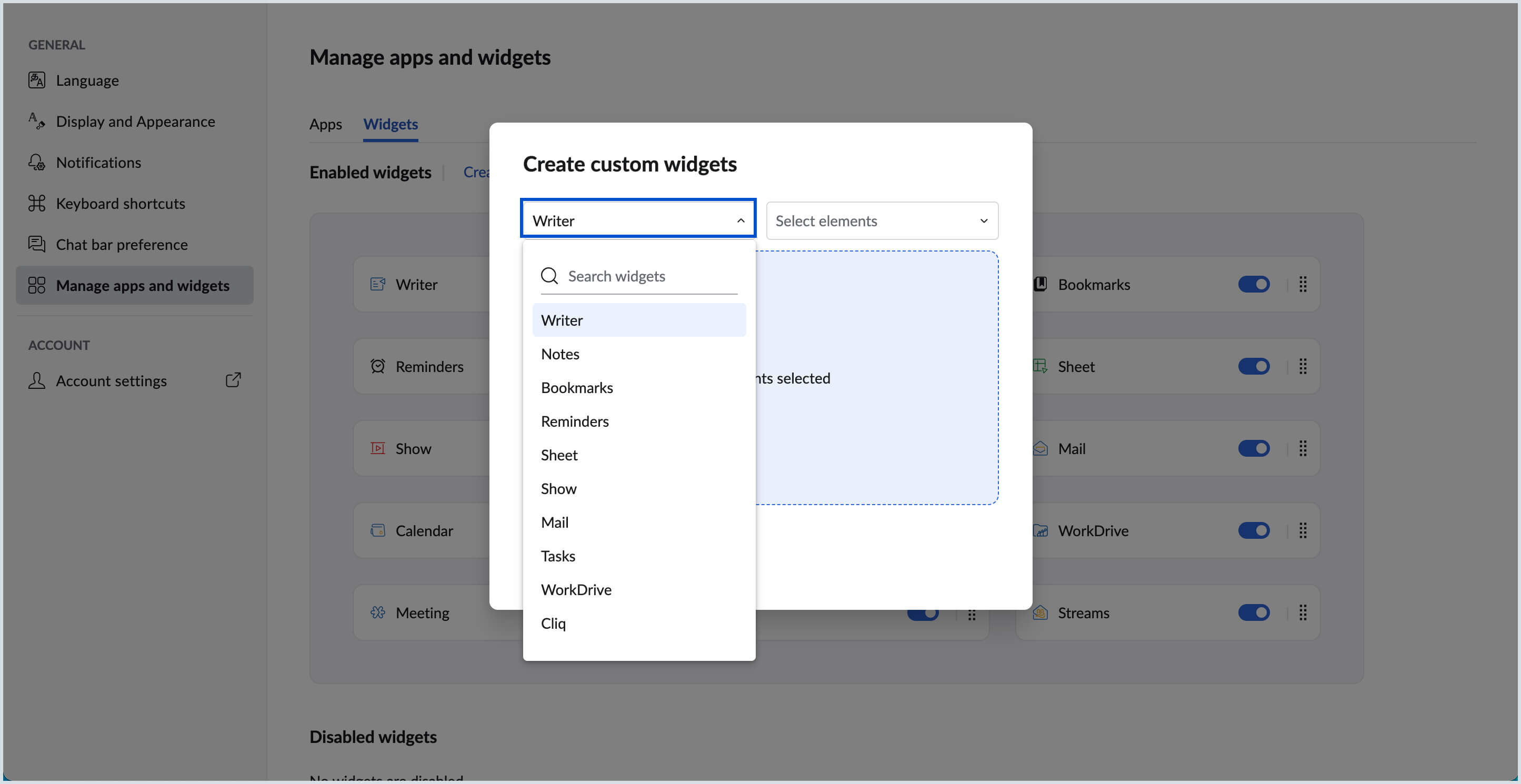This screenshot has height=784, width=1521.
Task: Click the Show presentation widget icon
Action: click(x=377, y=448)
